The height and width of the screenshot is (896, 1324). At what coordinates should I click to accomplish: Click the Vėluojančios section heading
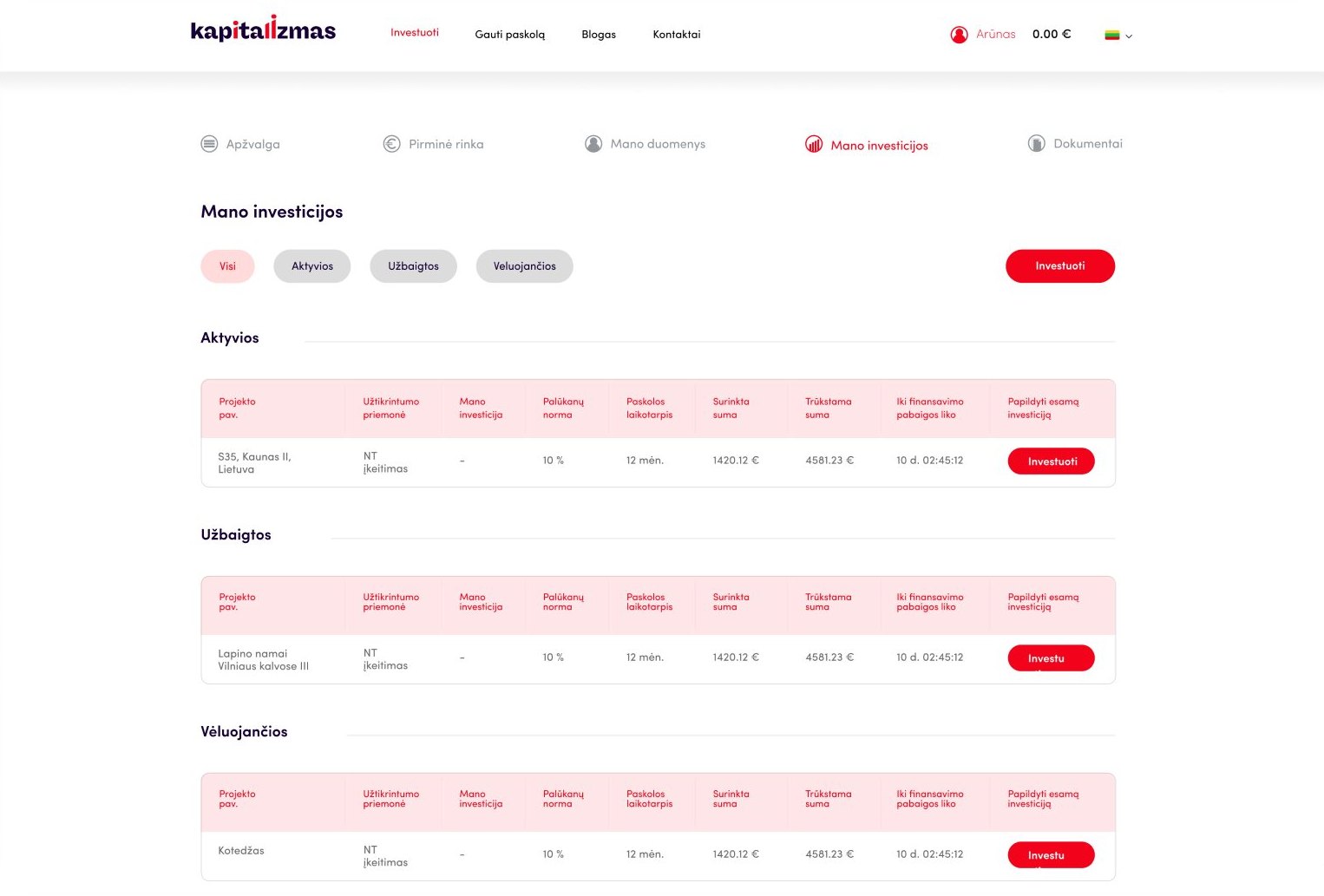(244, 732)
